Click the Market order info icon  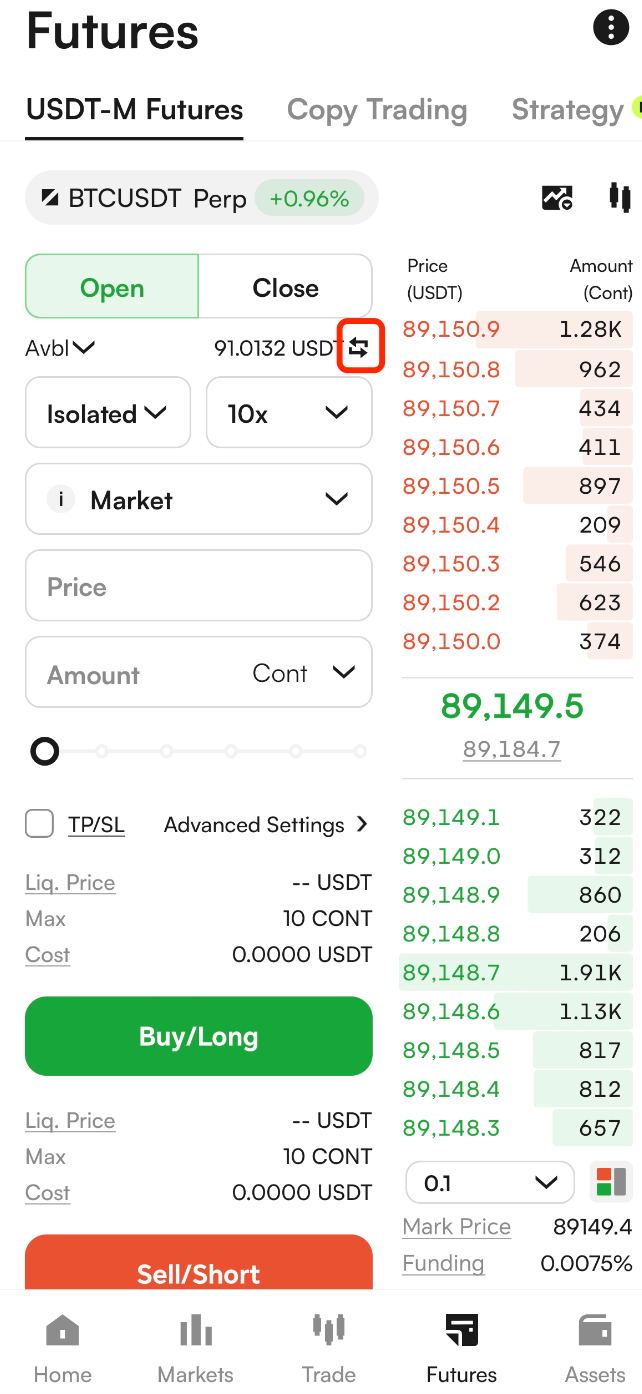61,500
